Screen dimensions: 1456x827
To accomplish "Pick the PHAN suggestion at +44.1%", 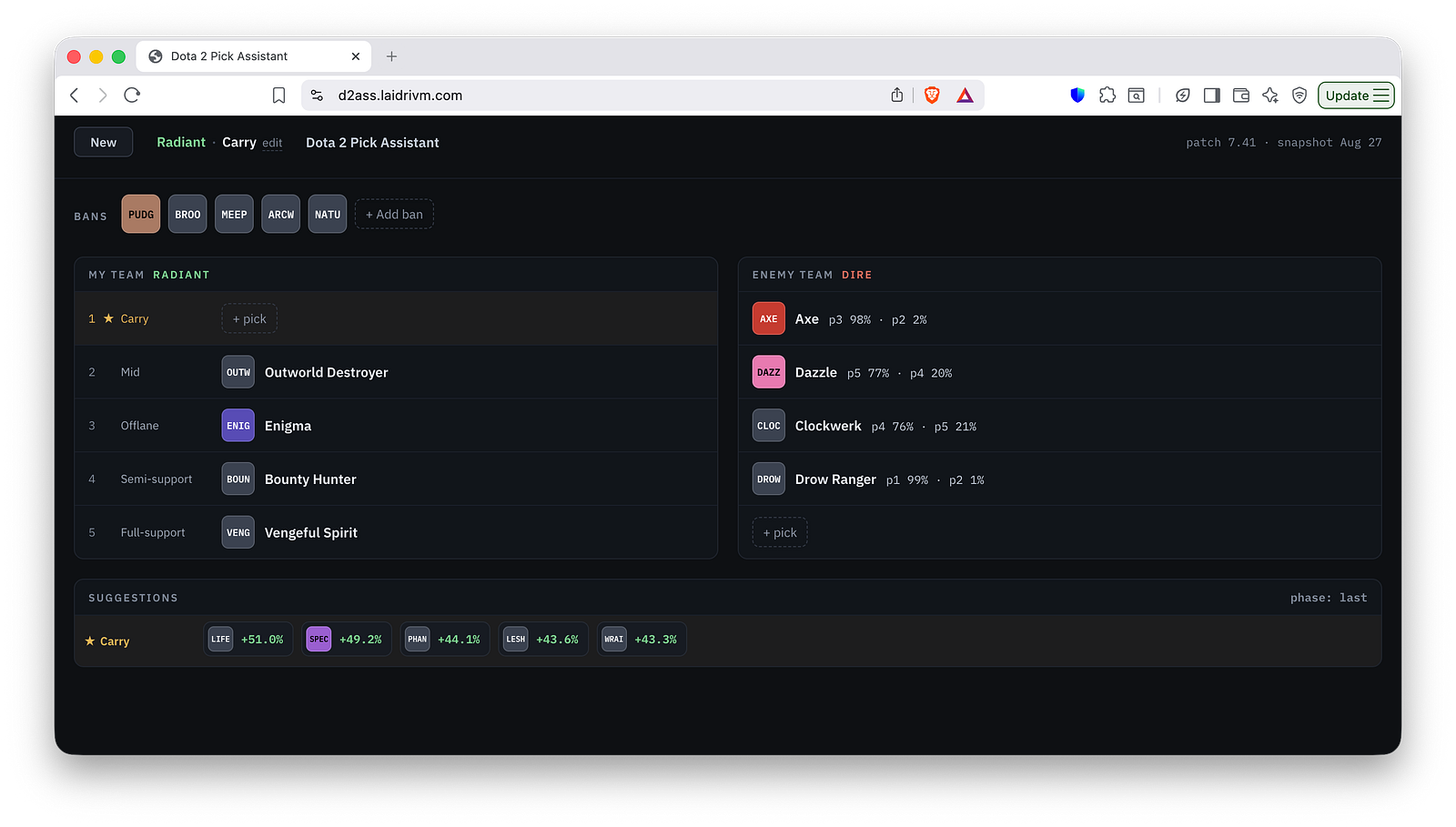I will click(x=445, y=640).
